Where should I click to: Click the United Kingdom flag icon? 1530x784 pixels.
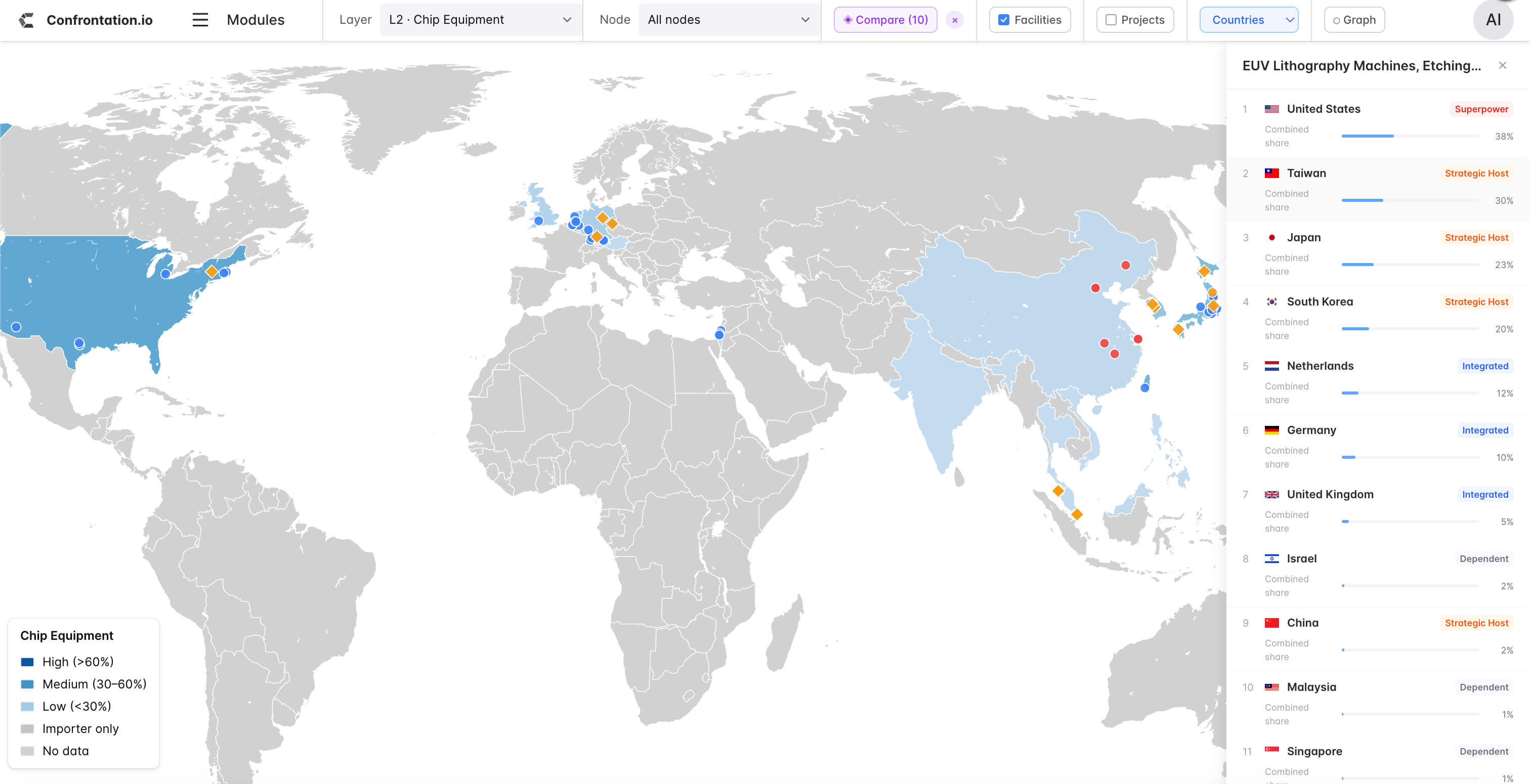point(1271,494)
